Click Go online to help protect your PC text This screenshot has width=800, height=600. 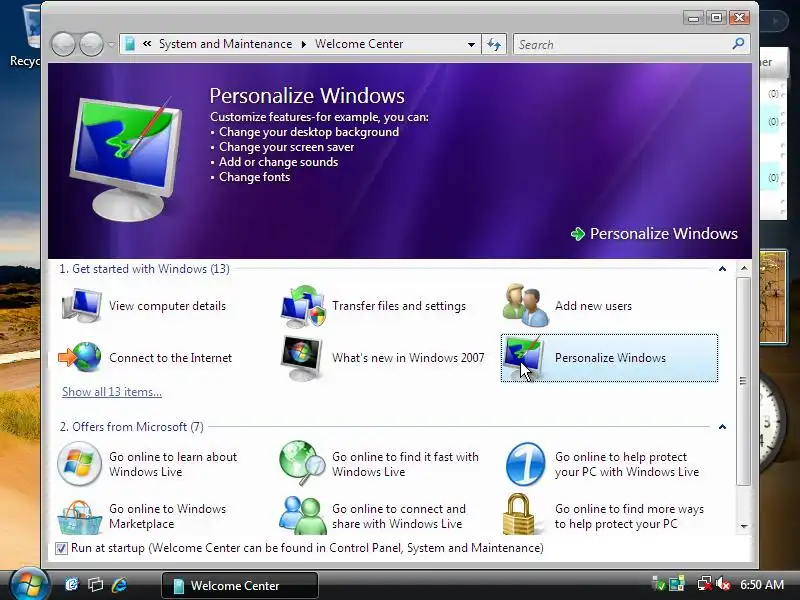[627, 464]
